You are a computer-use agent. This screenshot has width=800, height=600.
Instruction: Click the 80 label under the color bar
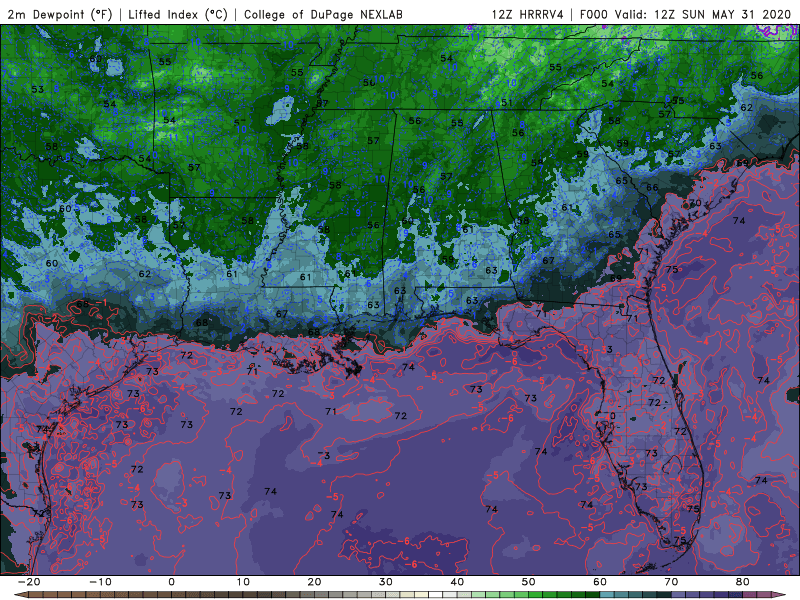click(x=743, y=582)
